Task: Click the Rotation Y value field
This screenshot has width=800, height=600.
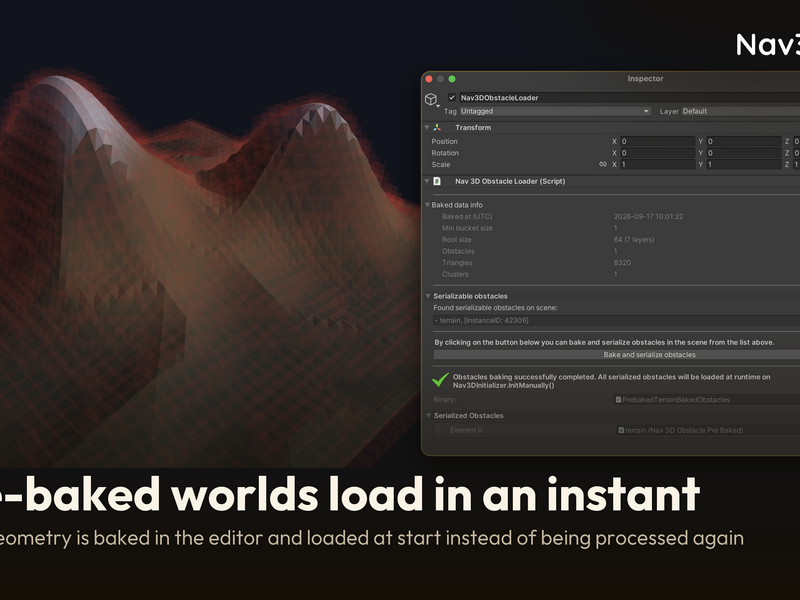Action: 744,153
